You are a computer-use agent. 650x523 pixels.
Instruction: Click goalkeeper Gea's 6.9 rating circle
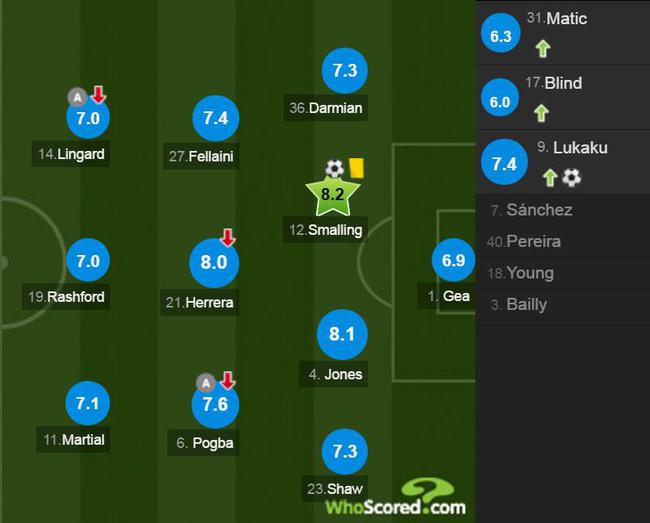[453, 260]
